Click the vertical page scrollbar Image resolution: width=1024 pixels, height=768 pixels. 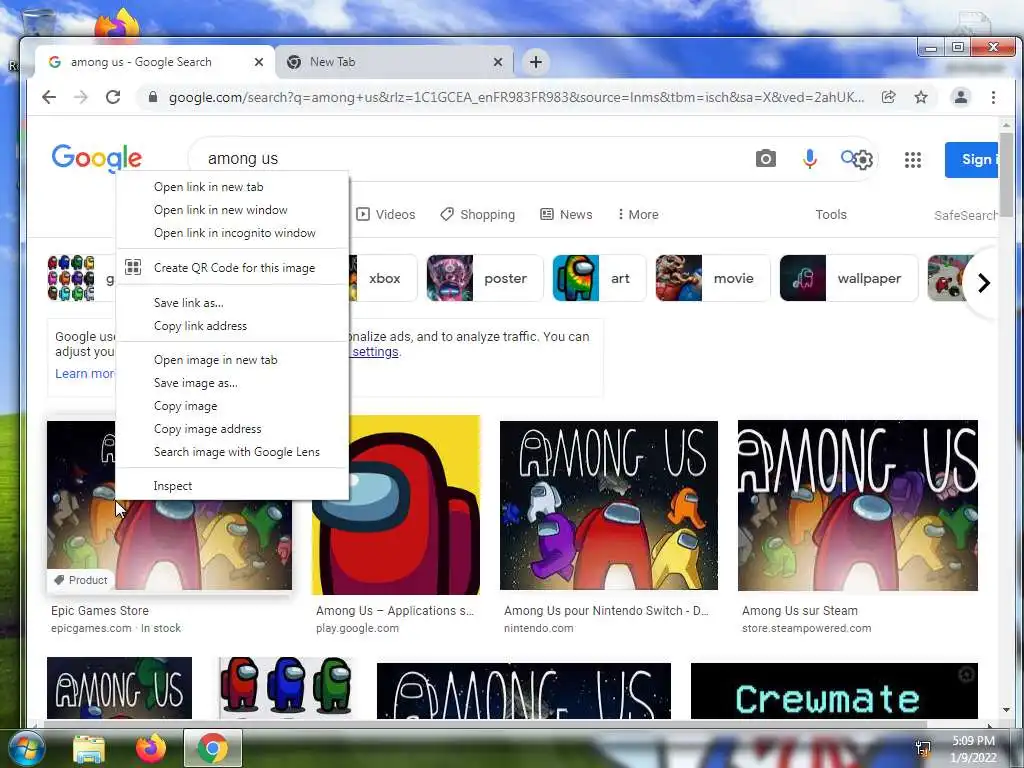click(1006, 176)
